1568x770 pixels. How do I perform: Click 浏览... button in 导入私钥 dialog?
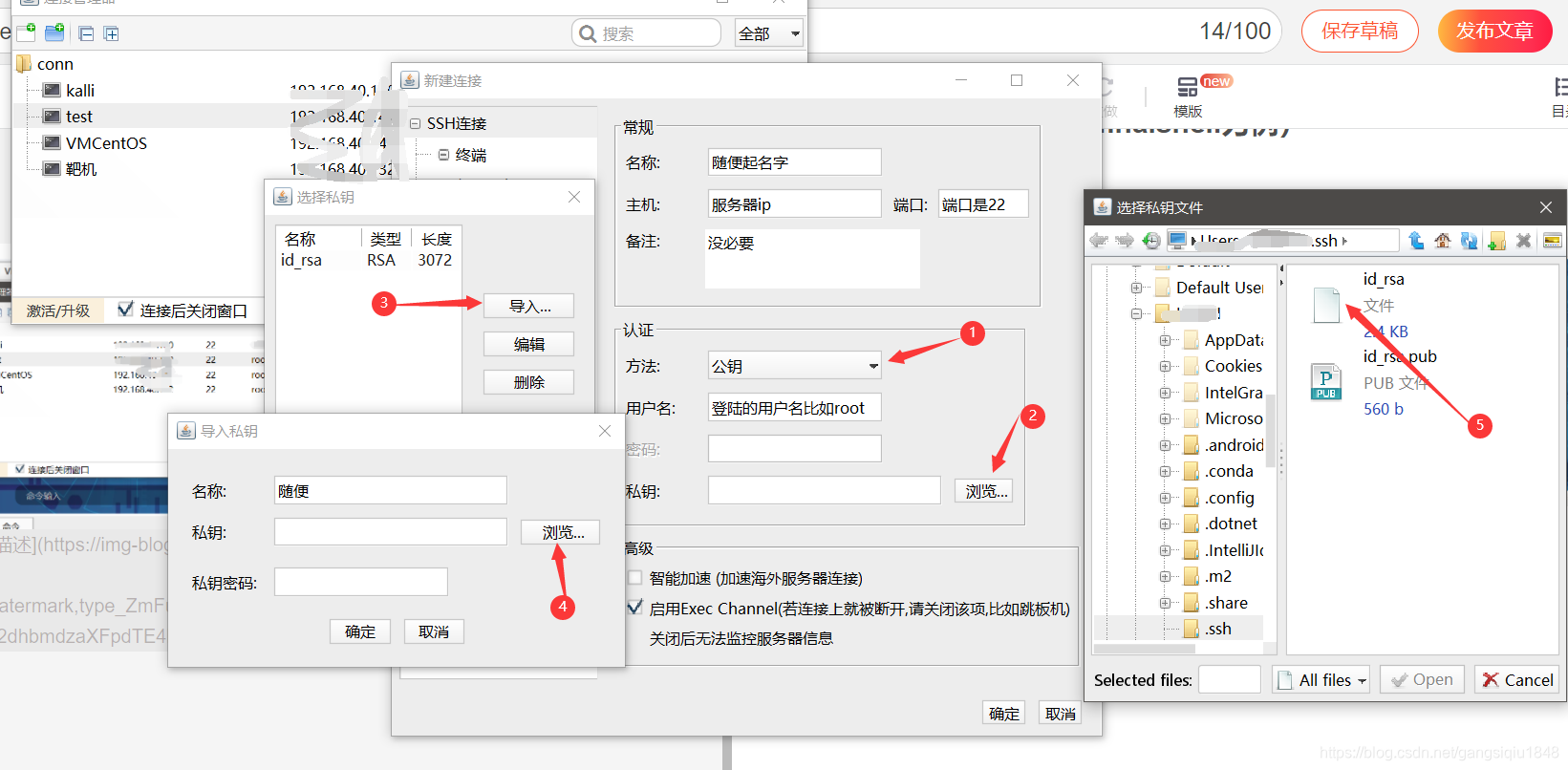pyautogui.click(x=561, y=532)
